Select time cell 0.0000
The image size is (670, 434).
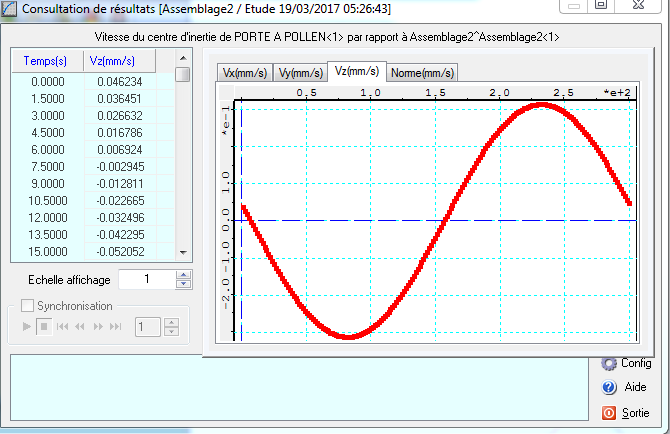pyautogui.click(x=48, y=82)
